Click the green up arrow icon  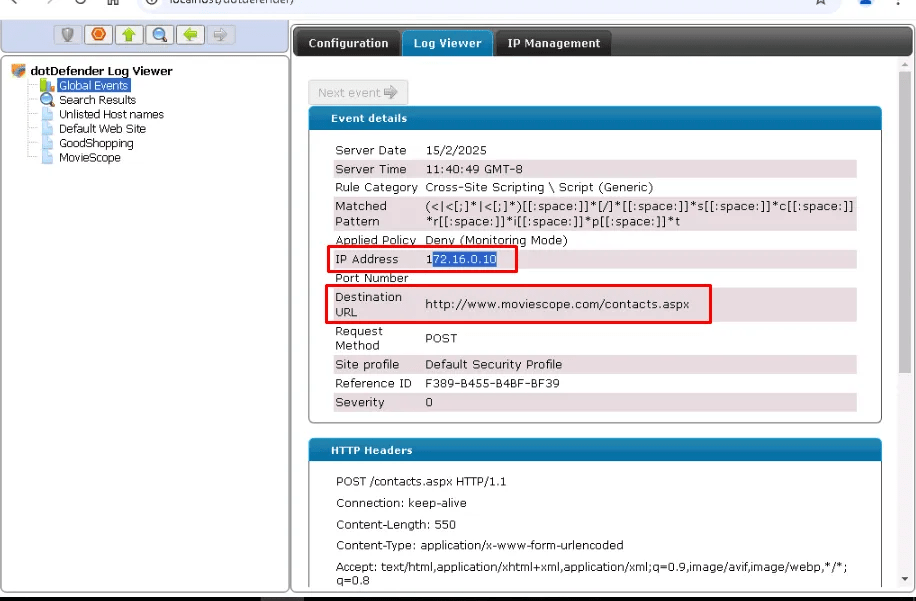pos(128,35)
